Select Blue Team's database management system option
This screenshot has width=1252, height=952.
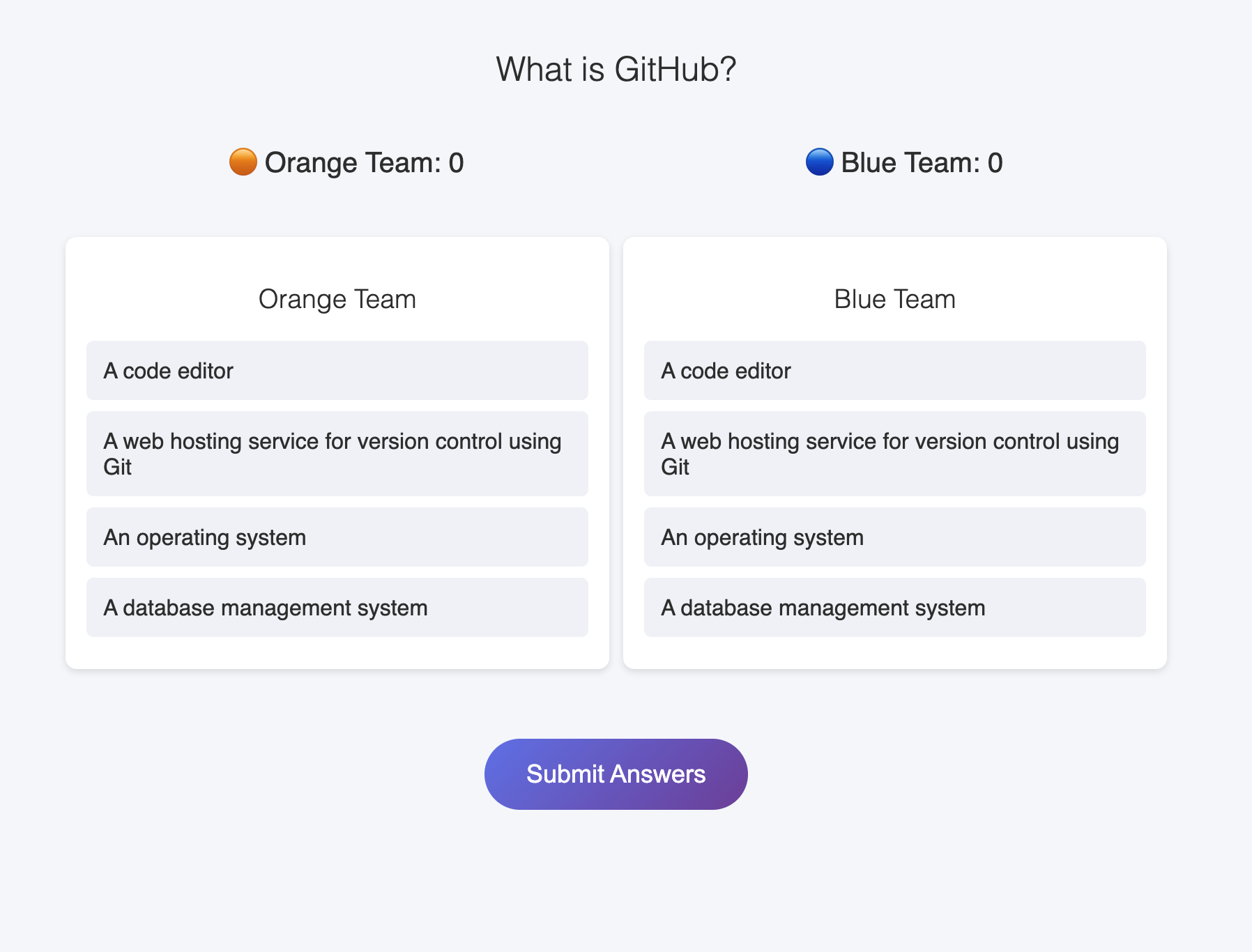(x=895, y=607)
